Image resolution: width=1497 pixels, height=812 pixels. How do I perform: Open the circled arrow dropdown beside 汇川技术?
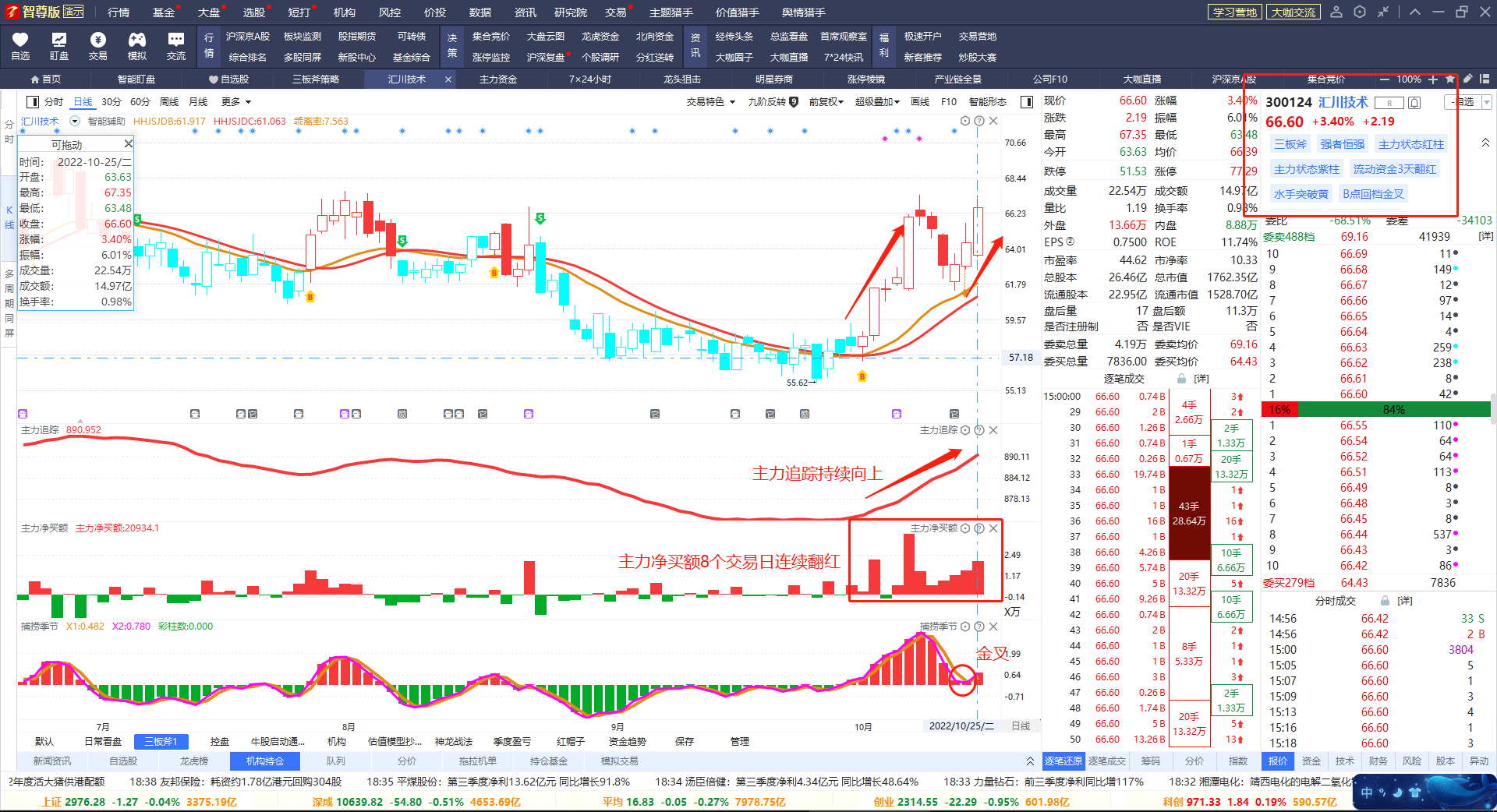[x=75, y=121]
